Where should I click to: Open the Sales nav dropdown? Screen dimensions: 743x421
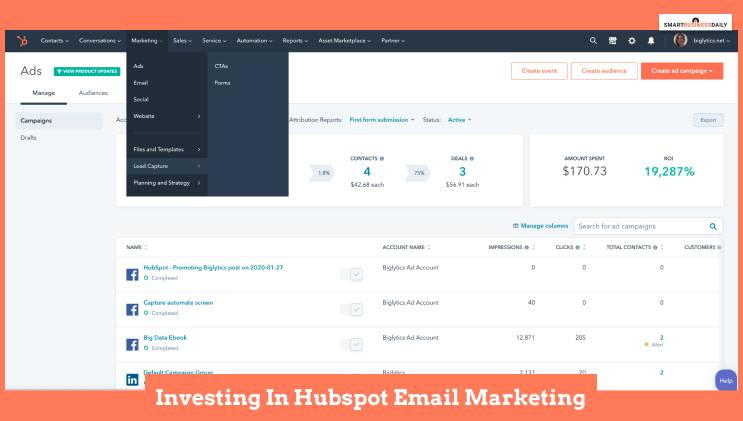(182, 41)
